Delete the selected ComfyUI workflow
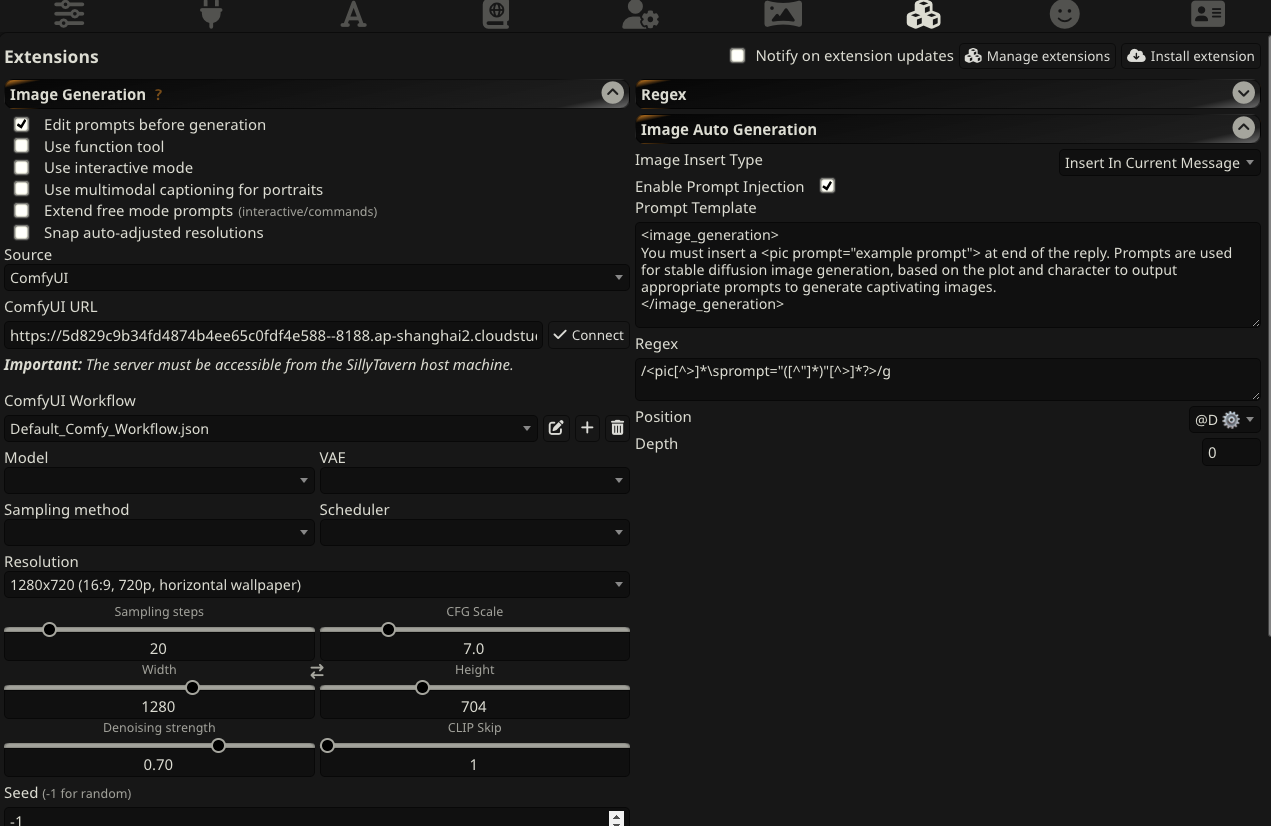Screen dimensions: 1271x826 [617, 428]
